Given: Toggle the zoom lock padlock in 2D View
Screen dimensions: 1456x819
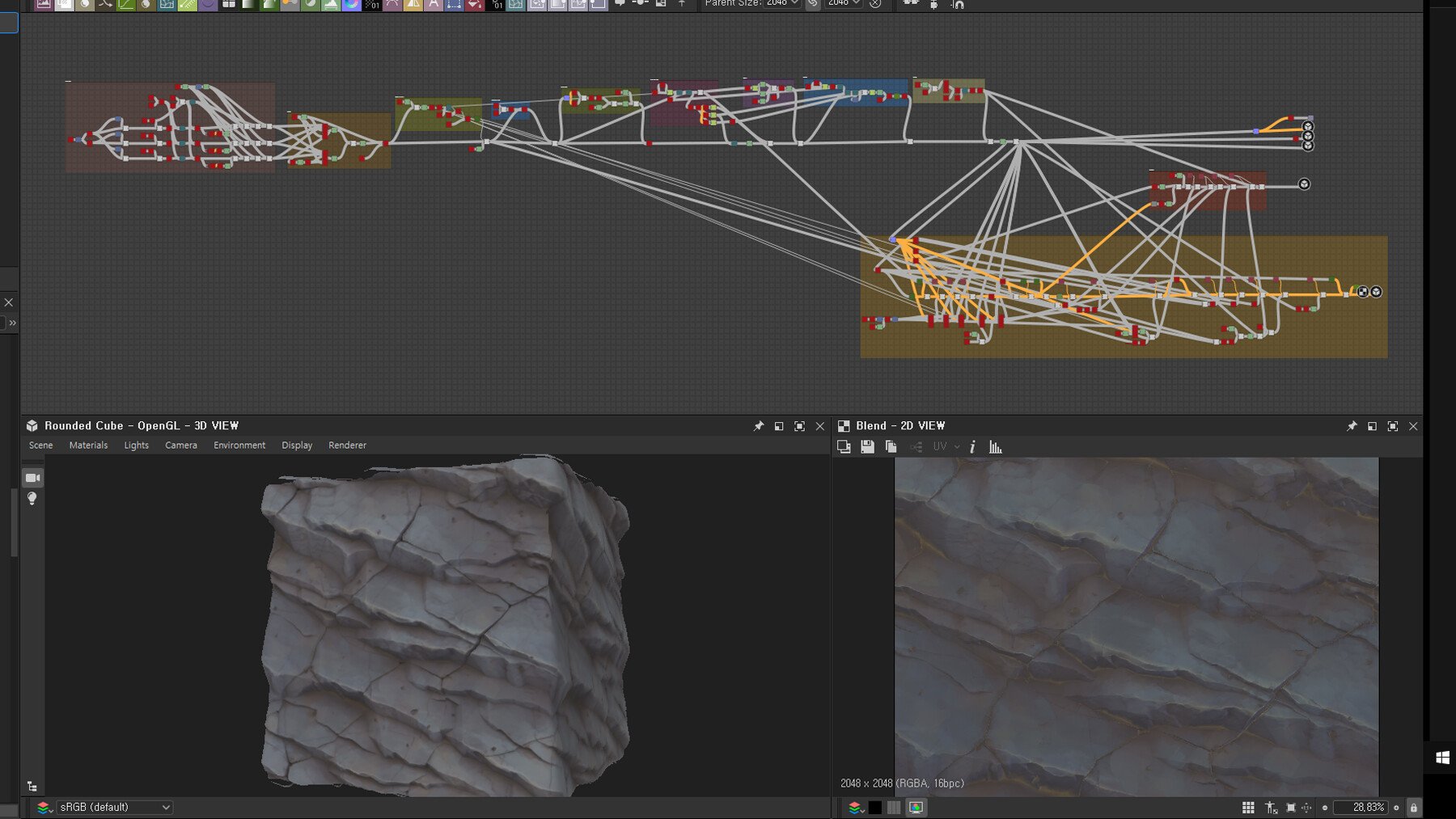Looking at the screenshot, I should pyautogui.click(x=1414, y=808).
